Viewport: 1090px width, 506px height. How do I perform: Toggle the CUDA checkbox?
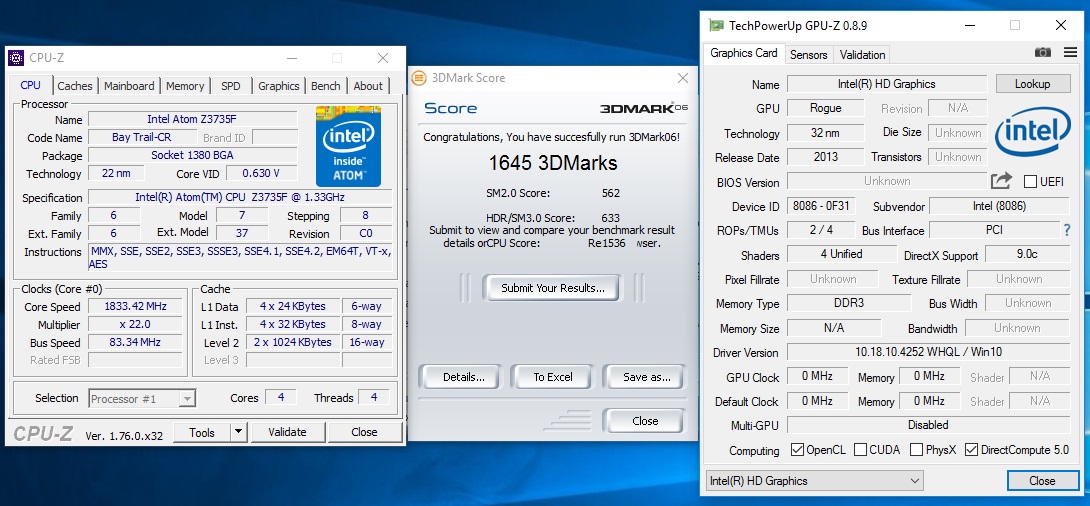(x=860, y=450)
